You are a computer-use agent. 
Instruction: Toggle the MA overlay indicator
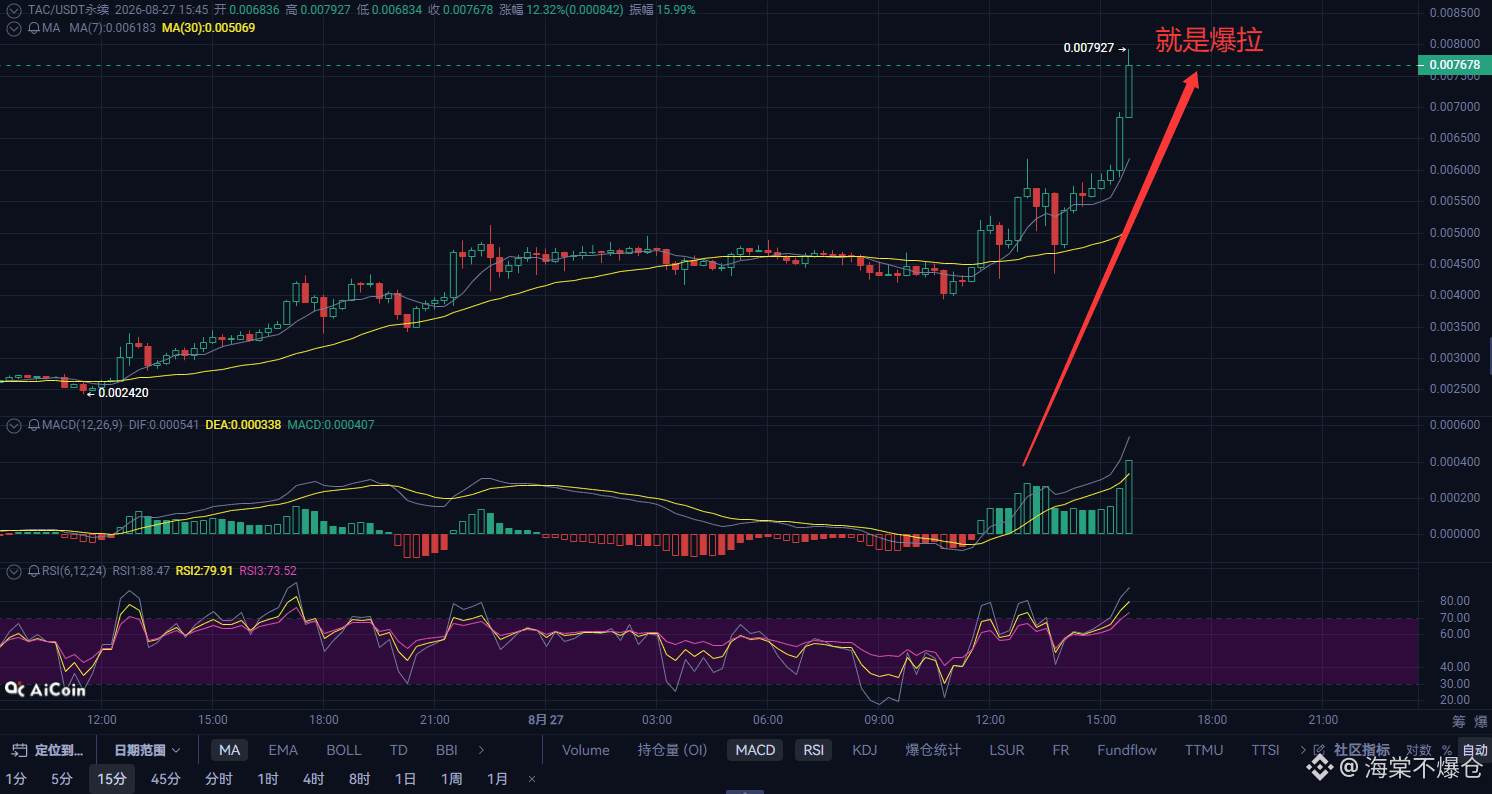pos(230,750)
